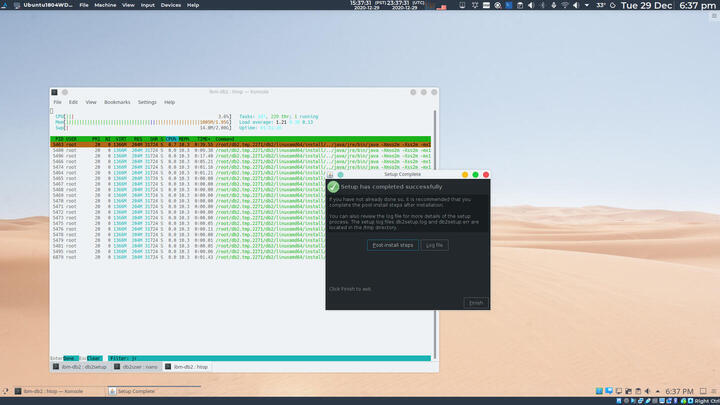Click bluetooth icon in top menu bar
This screenshot has width=720, height=405.
(542, 6)
